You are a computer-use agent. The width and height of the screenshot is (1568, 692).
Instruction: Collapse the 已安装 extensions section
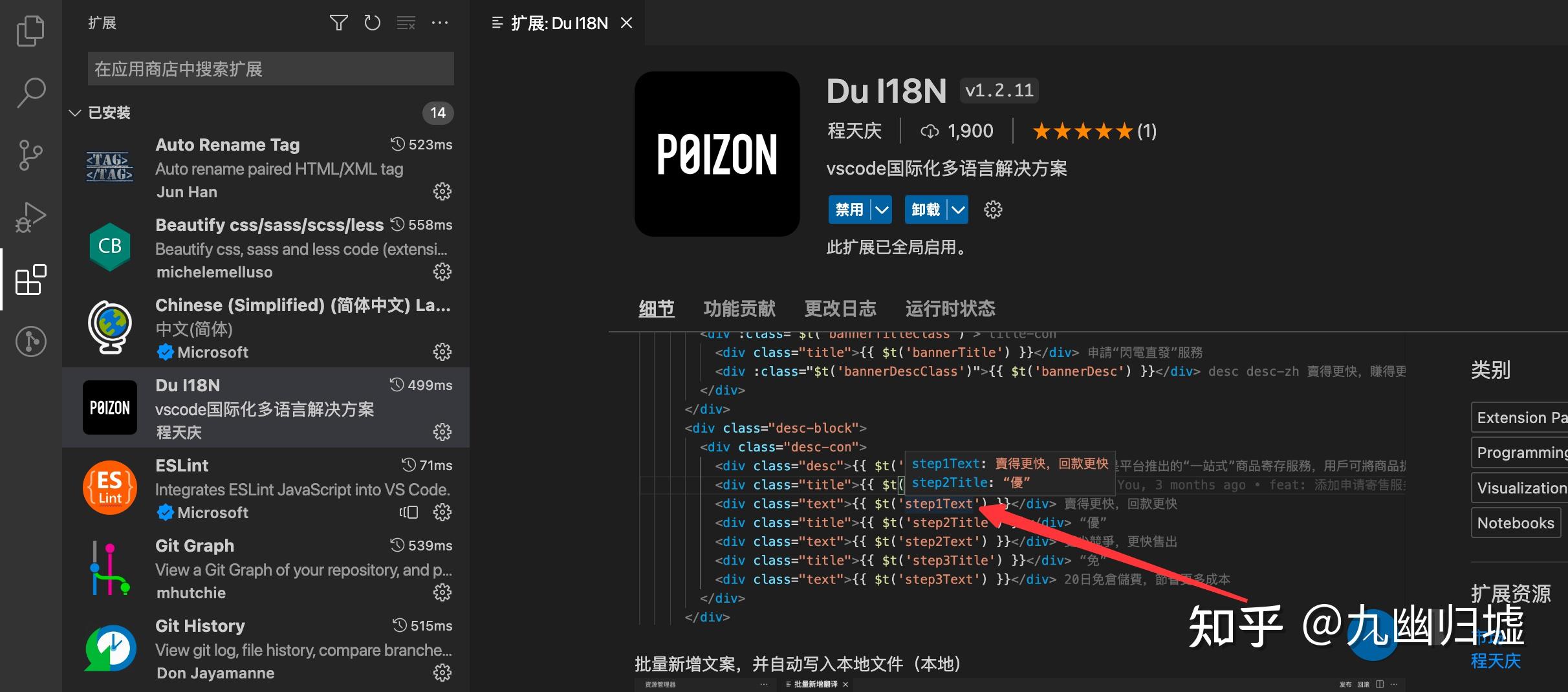pos(75,113)
